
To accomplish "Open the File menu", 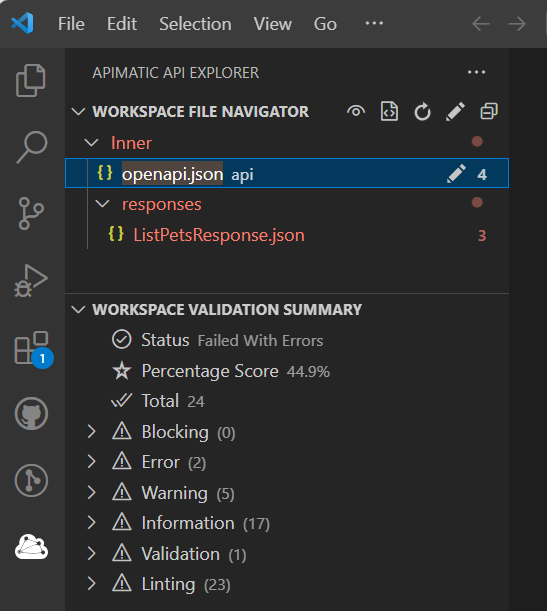I will tap(71, 24).
